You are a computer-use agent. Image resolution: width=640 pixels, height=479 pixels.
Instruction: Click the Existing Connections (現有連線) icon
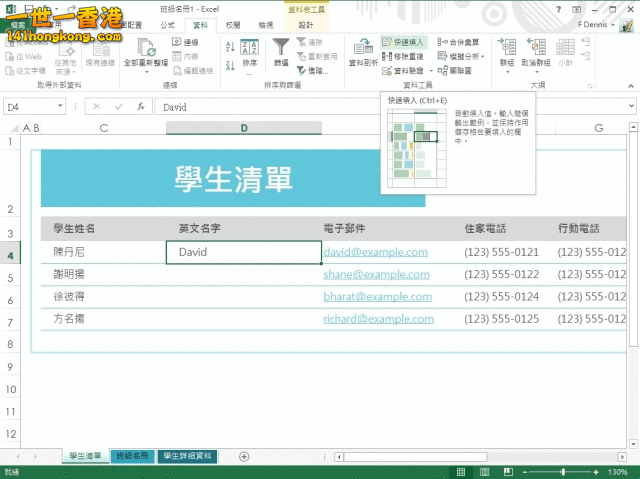99,48
